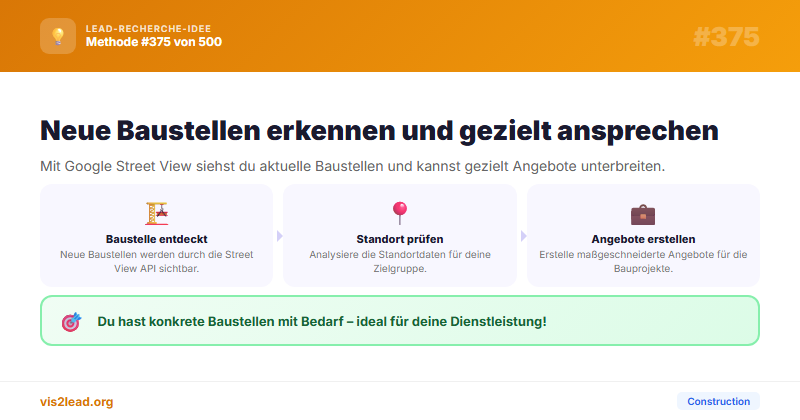
Task: Select the Construction tag
Action: 718,401
